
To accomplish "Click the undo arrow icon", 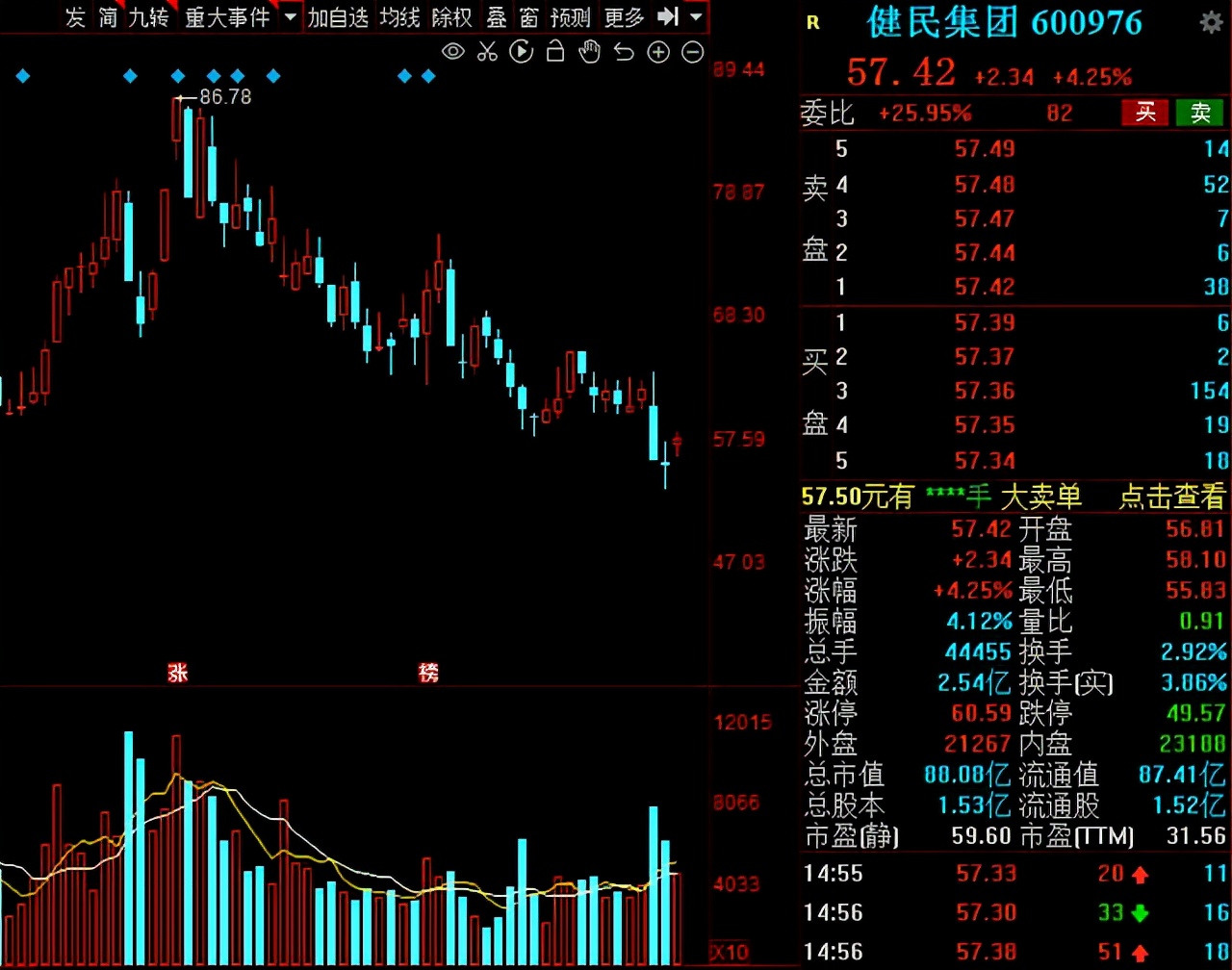I will pos(623,52).
